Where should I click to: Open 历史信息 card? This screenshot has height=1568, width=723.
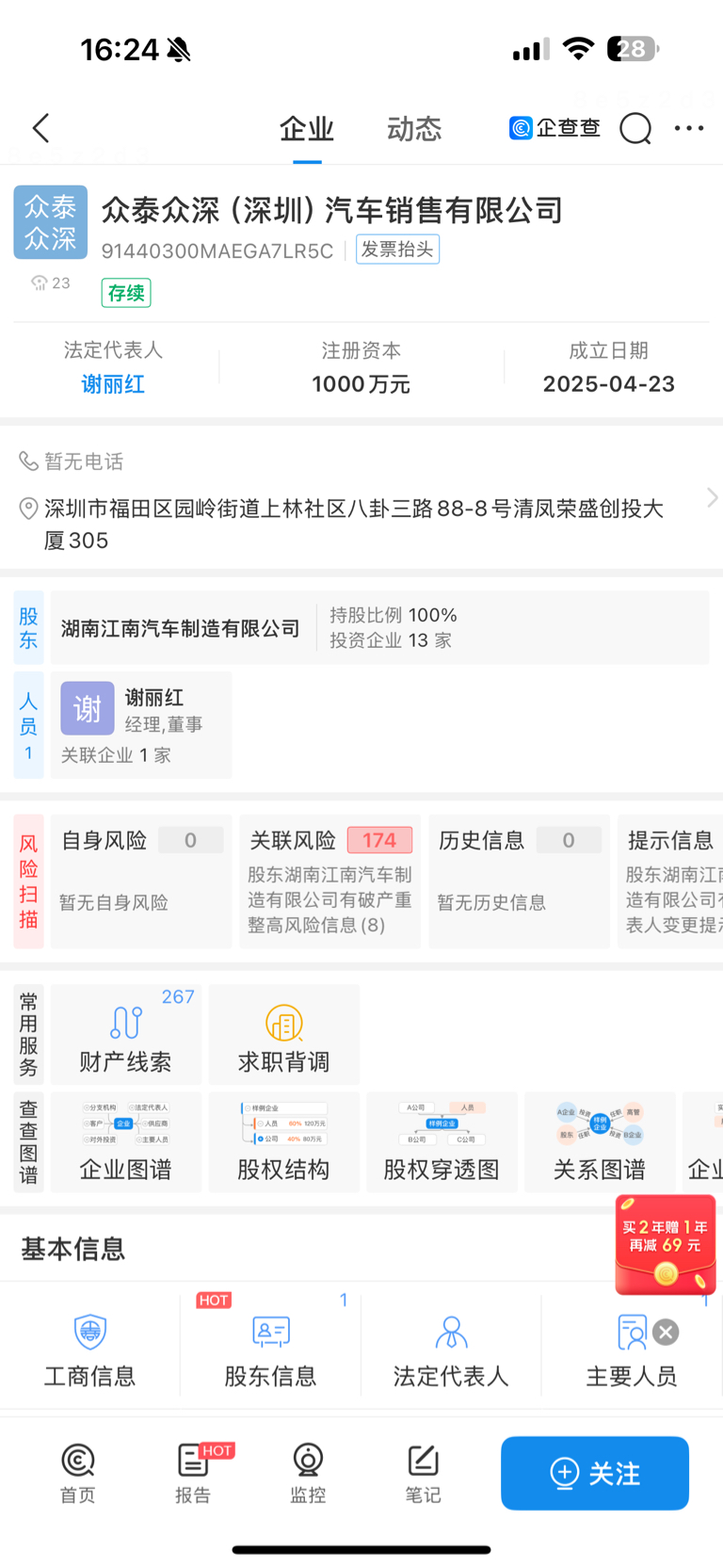point(519,881)
